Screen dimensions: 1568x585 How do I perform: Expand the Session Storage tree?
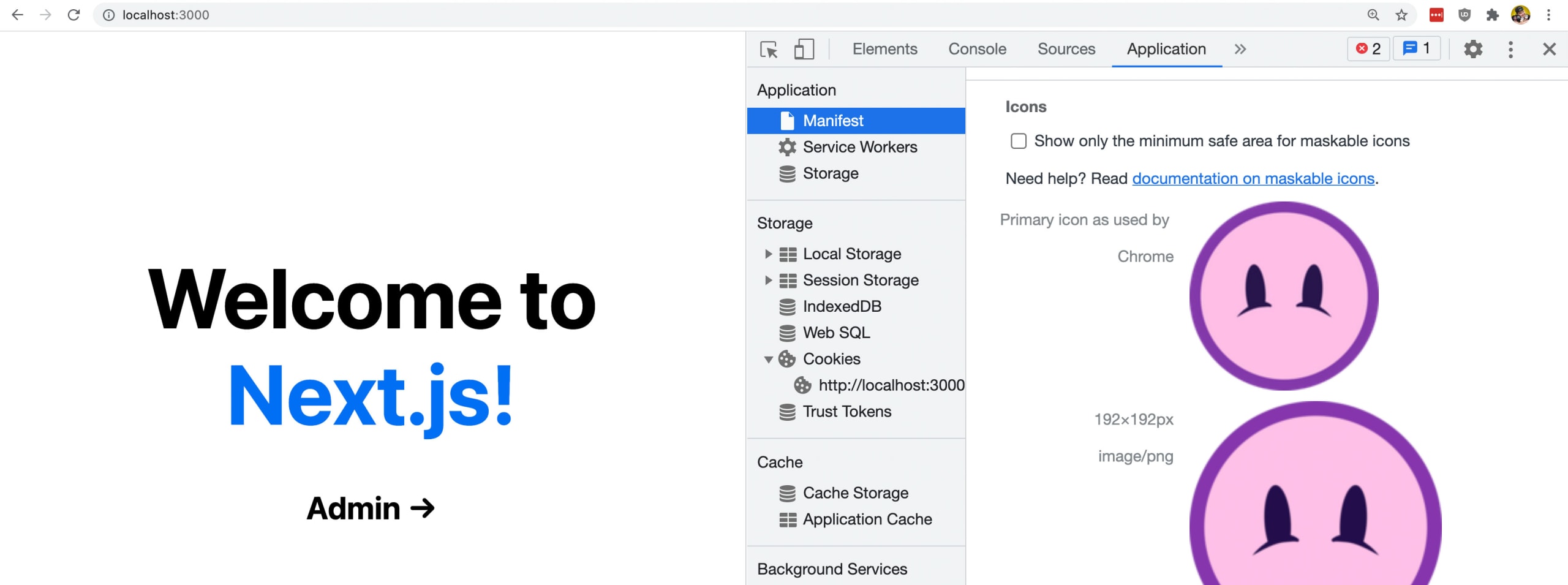[768, 280]
